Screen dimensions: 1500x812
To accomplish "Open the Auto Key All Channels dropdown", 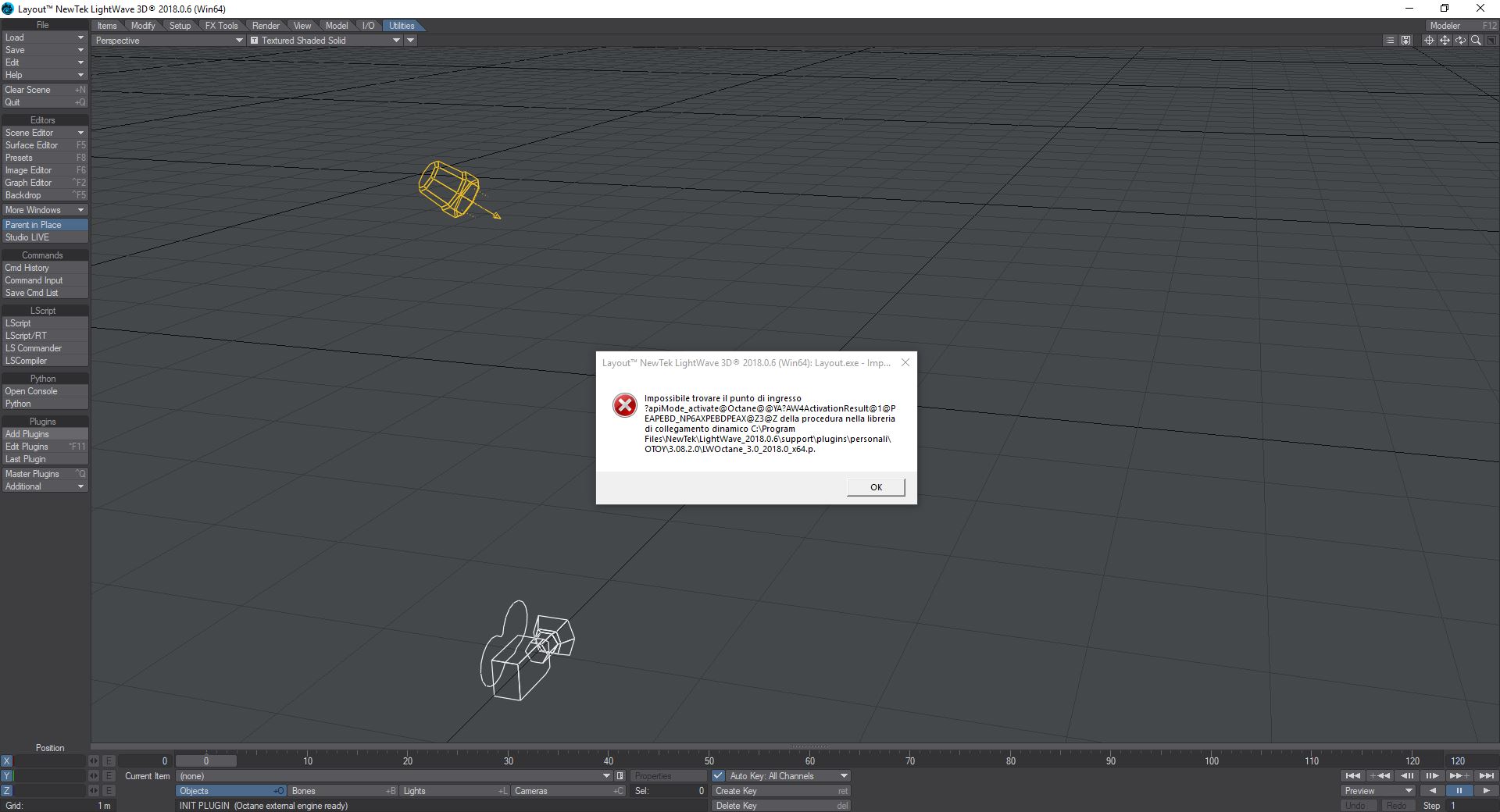I will pyautogui.click(x=788, y=776).
